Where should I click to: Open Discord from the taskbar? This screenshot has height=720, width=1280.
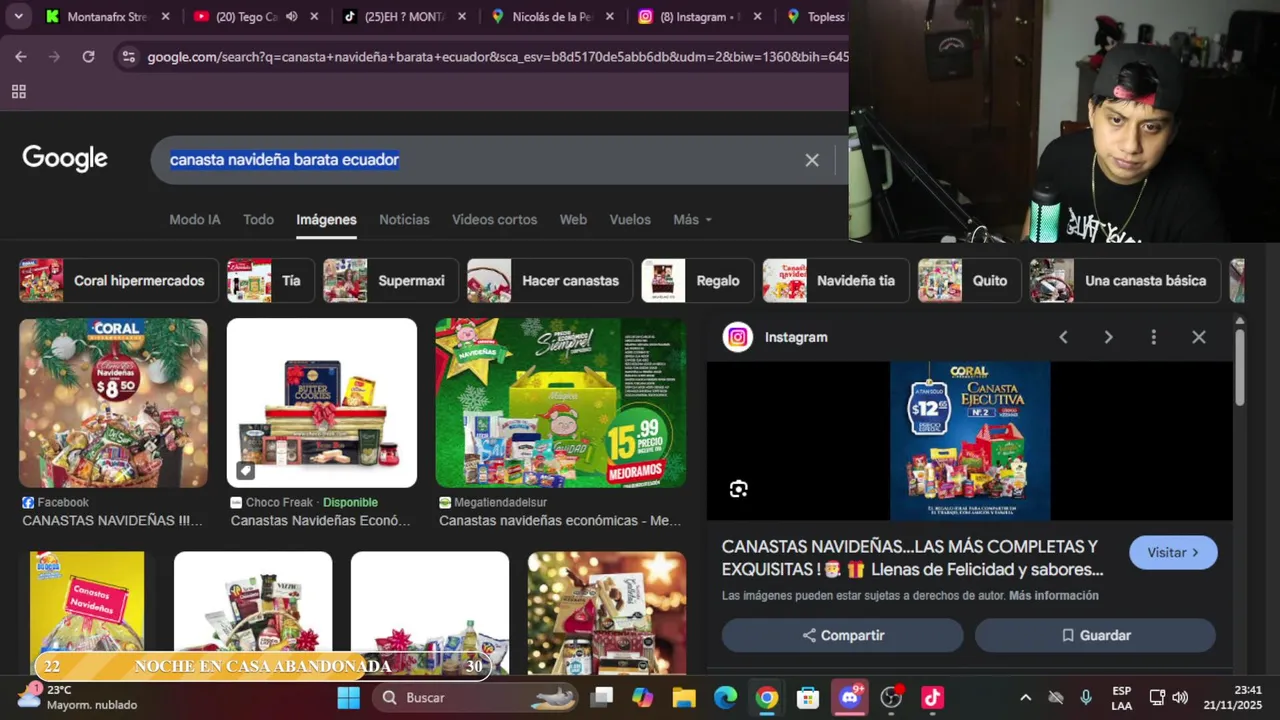coord(850,697)
